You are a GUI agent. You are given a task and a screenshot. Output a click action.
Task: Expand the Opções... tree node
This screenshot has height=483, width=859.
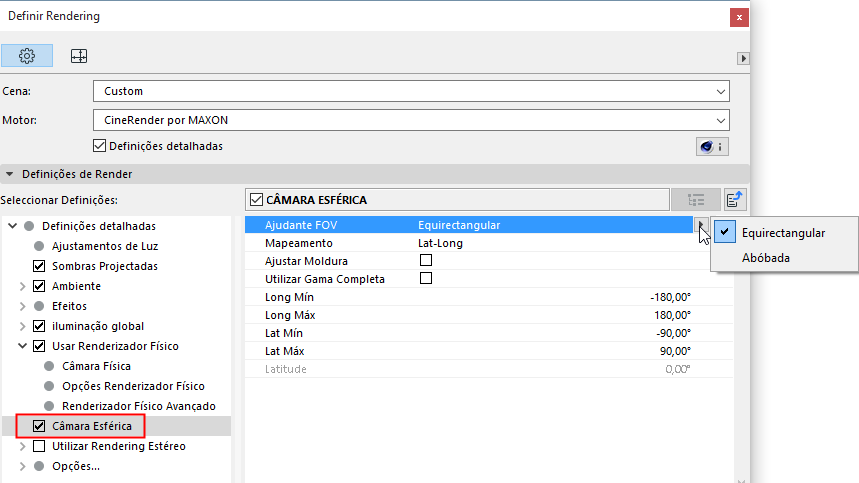22,467
